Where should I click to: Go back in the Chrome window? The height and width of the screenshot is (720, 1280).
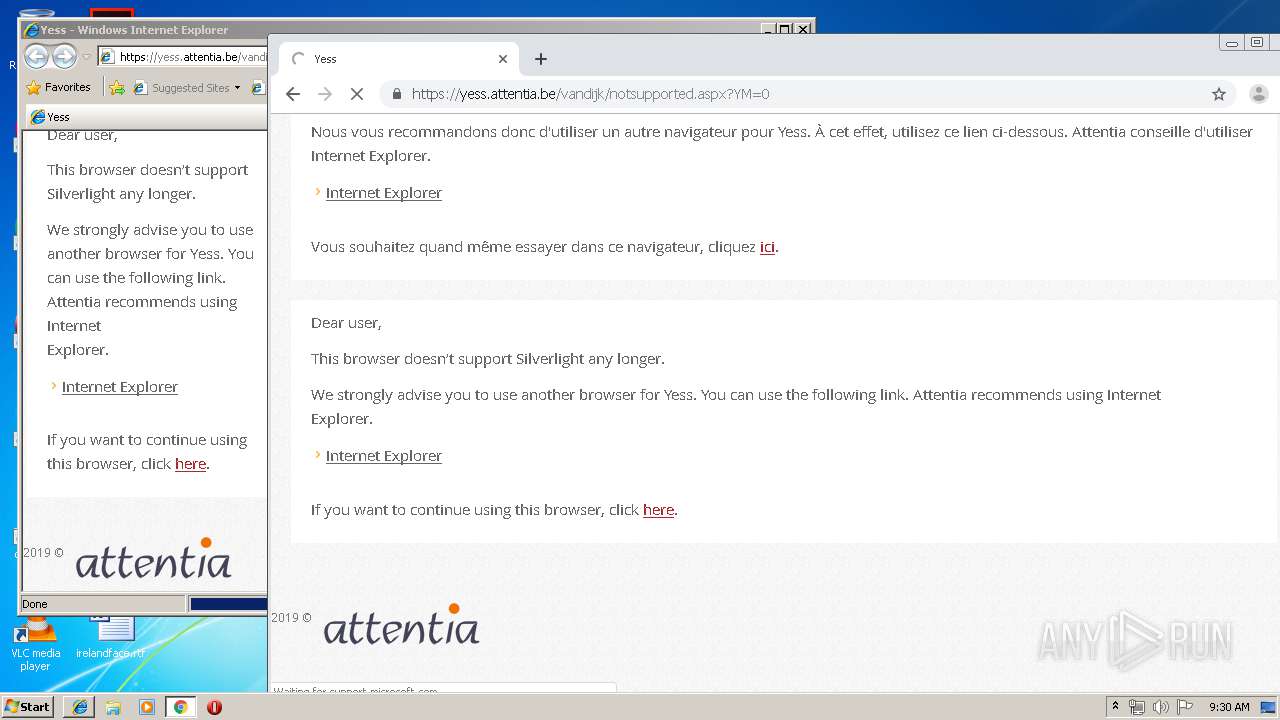pyautogui.click(x=292, y=94)
